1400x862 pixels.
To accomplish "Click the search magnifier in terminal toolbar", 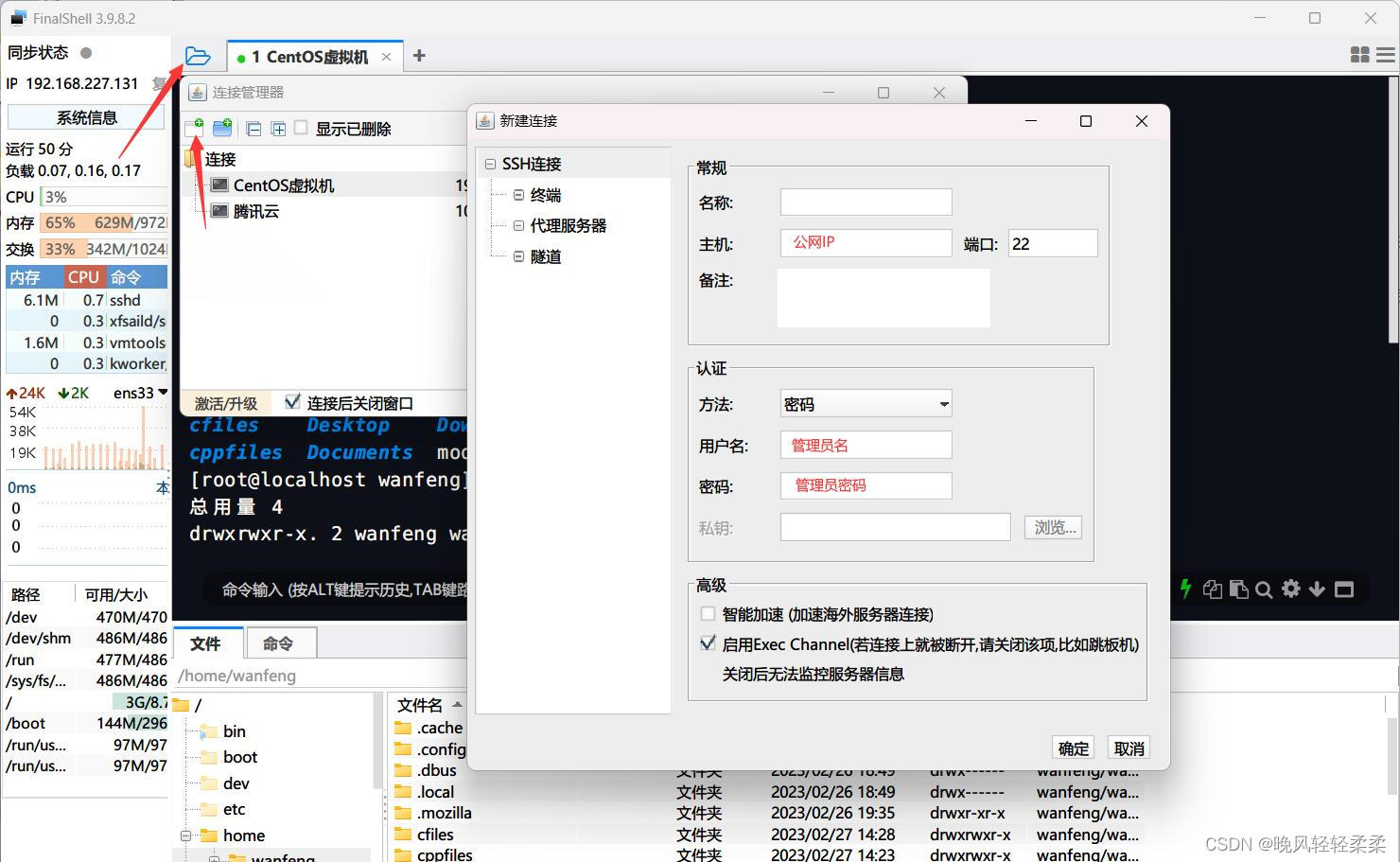I will (1264, 589).
